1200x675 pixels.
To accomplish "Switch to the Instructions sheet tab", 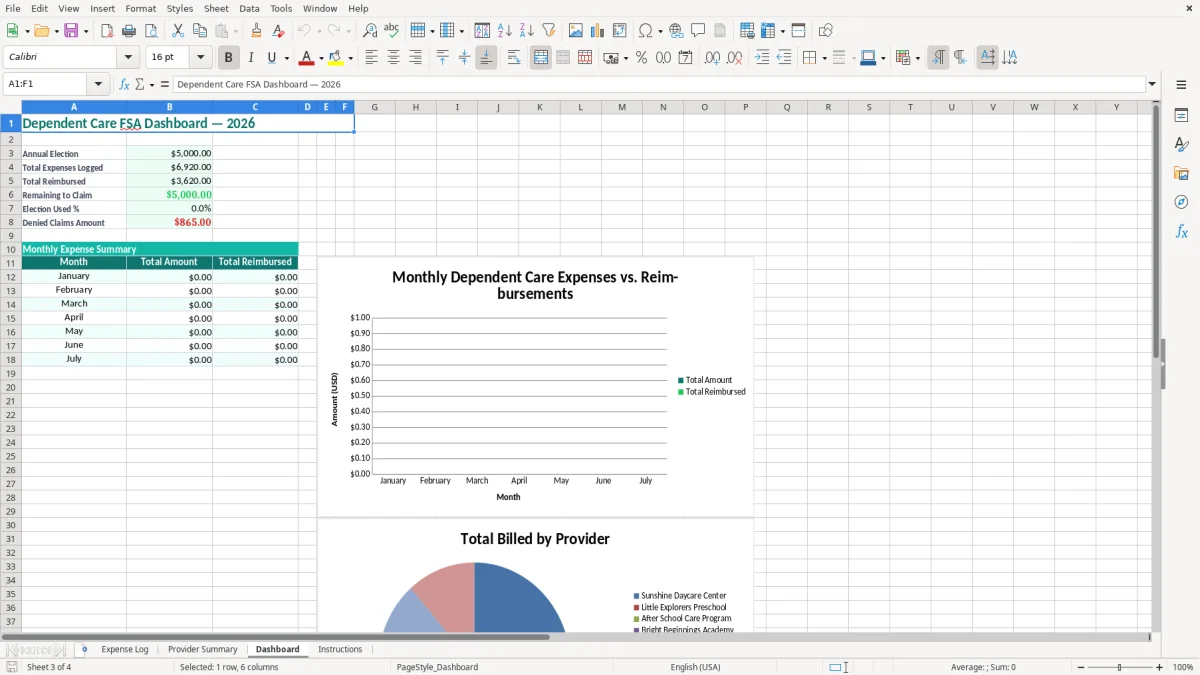I will coord(340,650).
